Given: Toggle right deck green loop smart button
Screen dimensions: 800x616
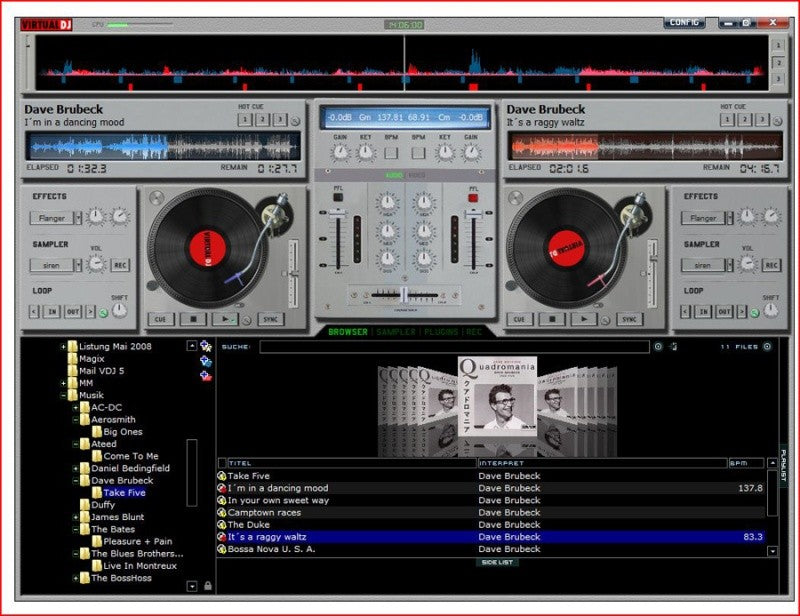Looking at the screenshot, I should (754, 313).
